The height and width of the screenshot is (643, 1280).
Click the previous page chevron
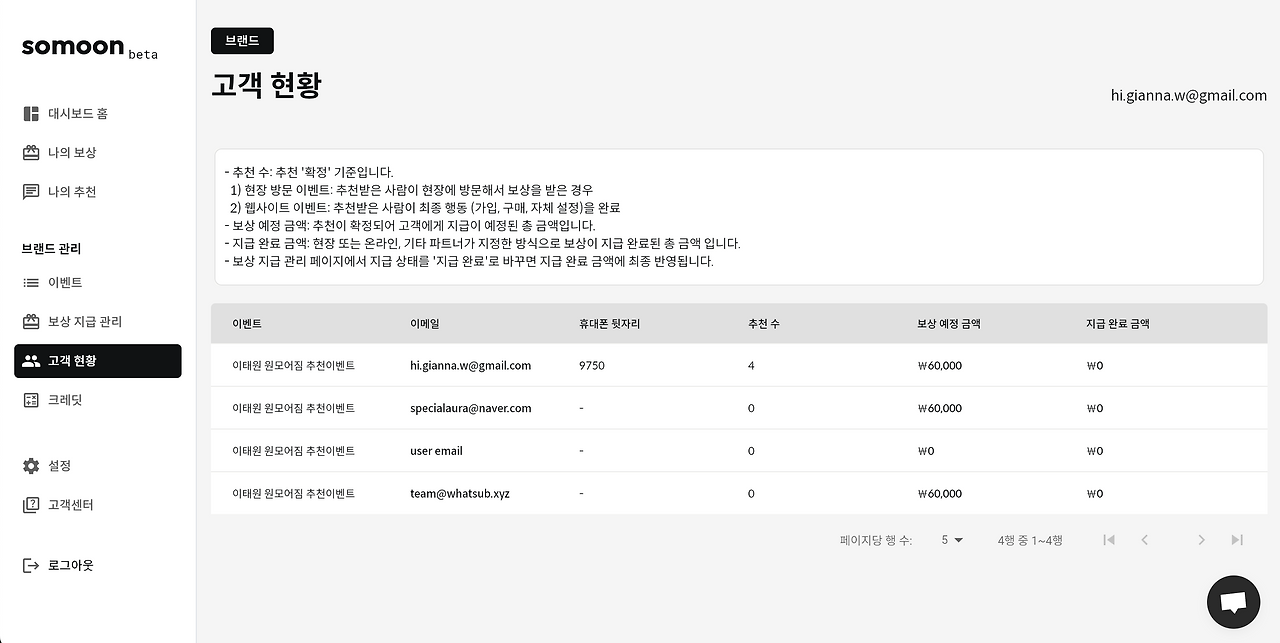[x=1145, y=539]
